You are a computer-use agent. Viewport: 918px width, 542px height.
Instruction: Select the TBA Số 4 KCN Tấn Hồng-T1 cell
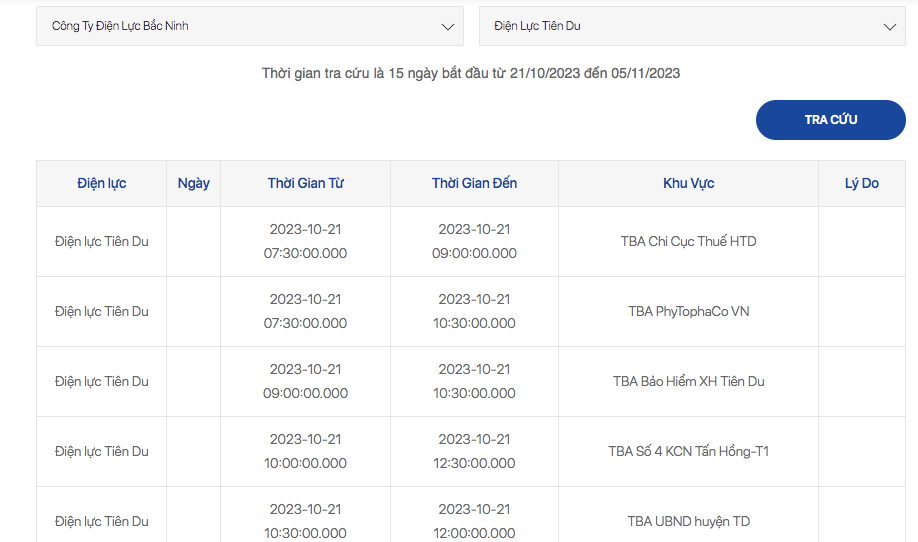click(x=688, y=451)
